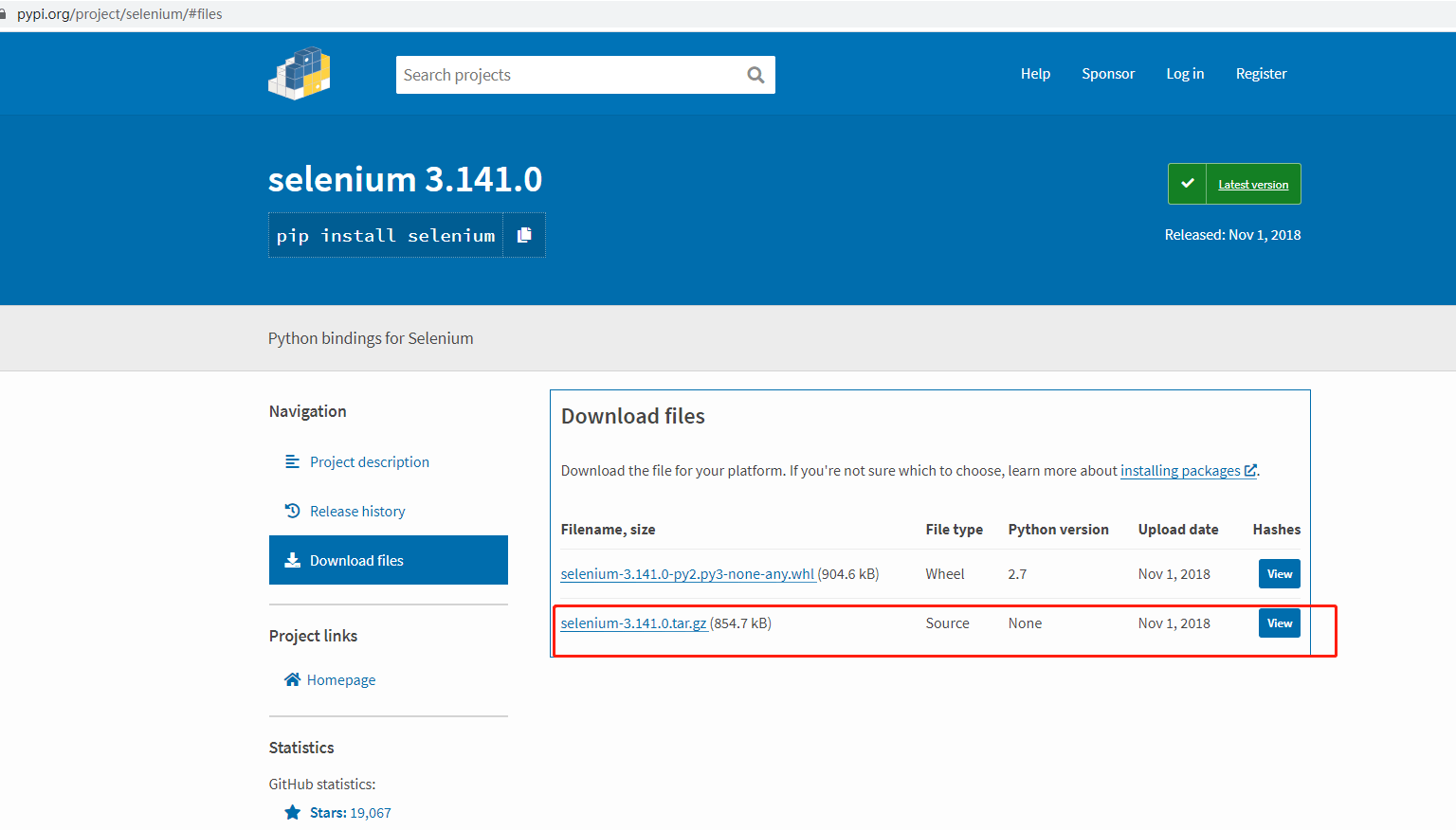Click the wheel row's Nov 1, 2018 date
1456x830 pixels.
coord(1174,574)
